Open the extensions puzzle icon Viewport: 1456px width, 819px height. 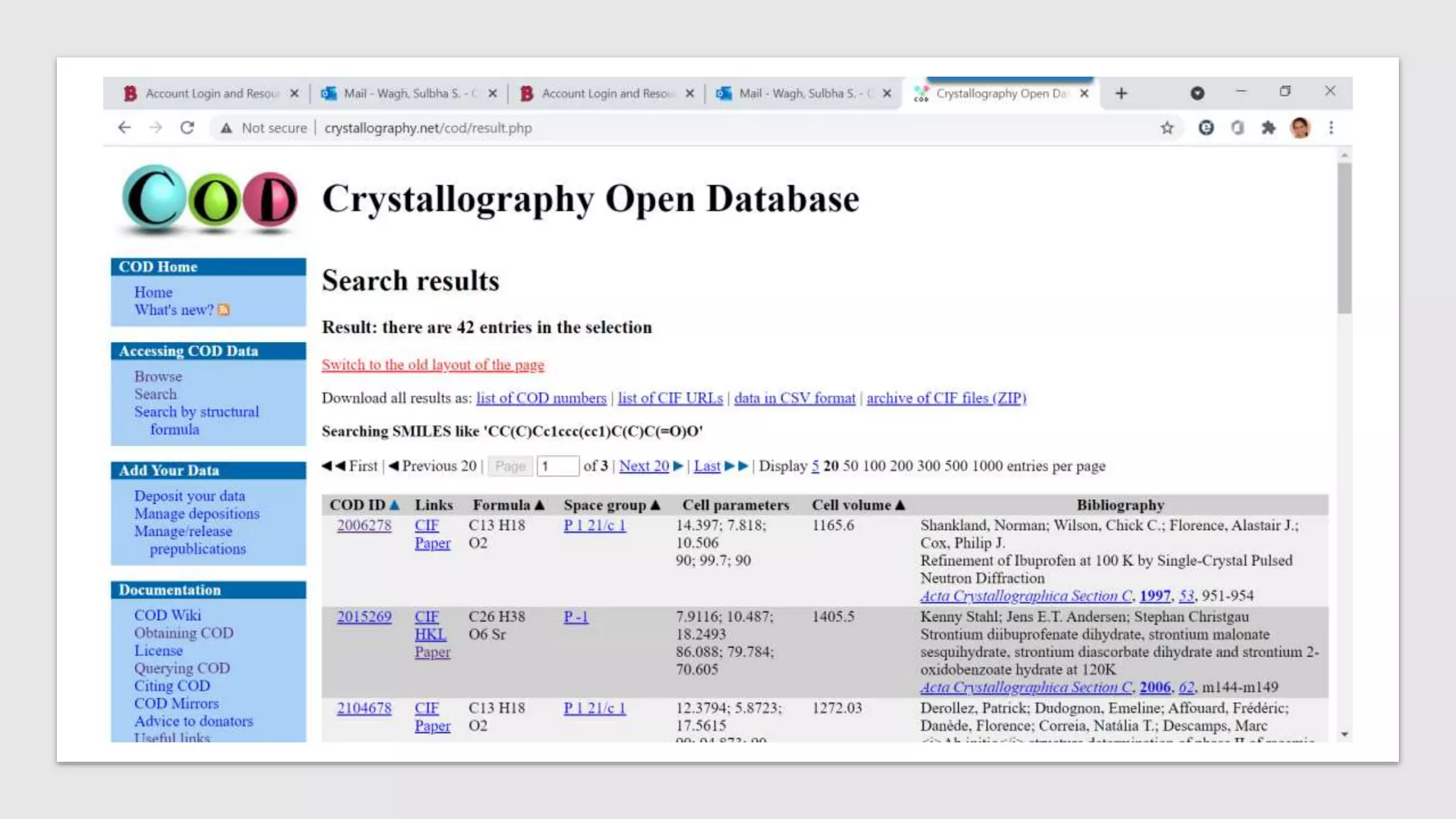1268,128
